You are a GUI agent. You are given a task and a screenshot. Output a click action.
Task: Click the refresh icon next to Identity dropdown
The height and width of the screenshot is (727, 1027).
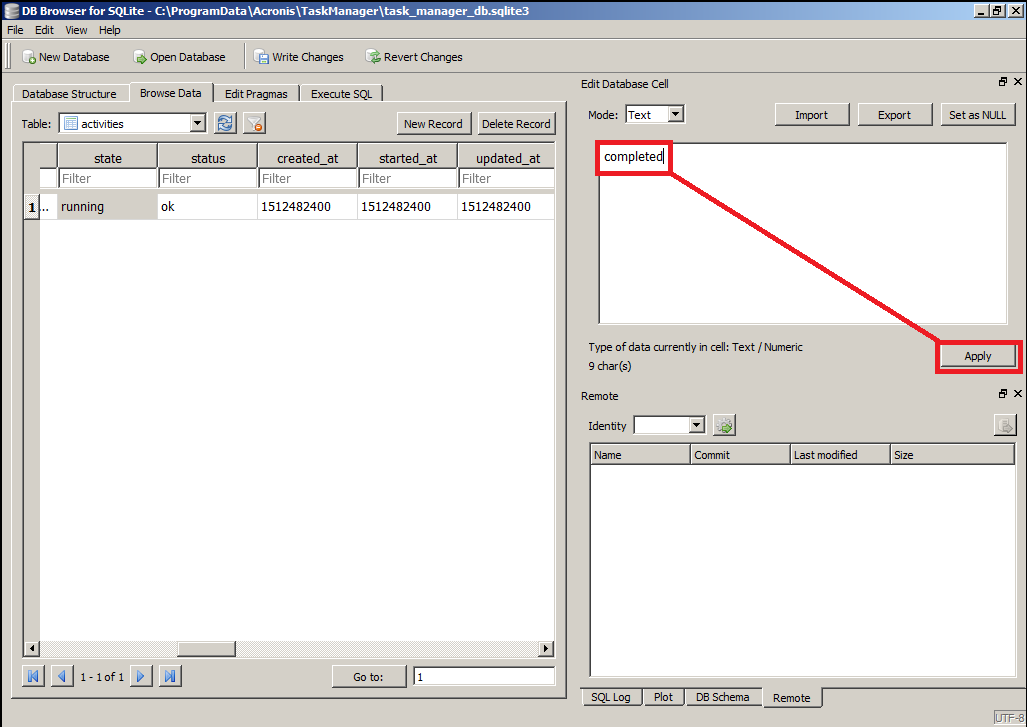[x=724, y=425]
